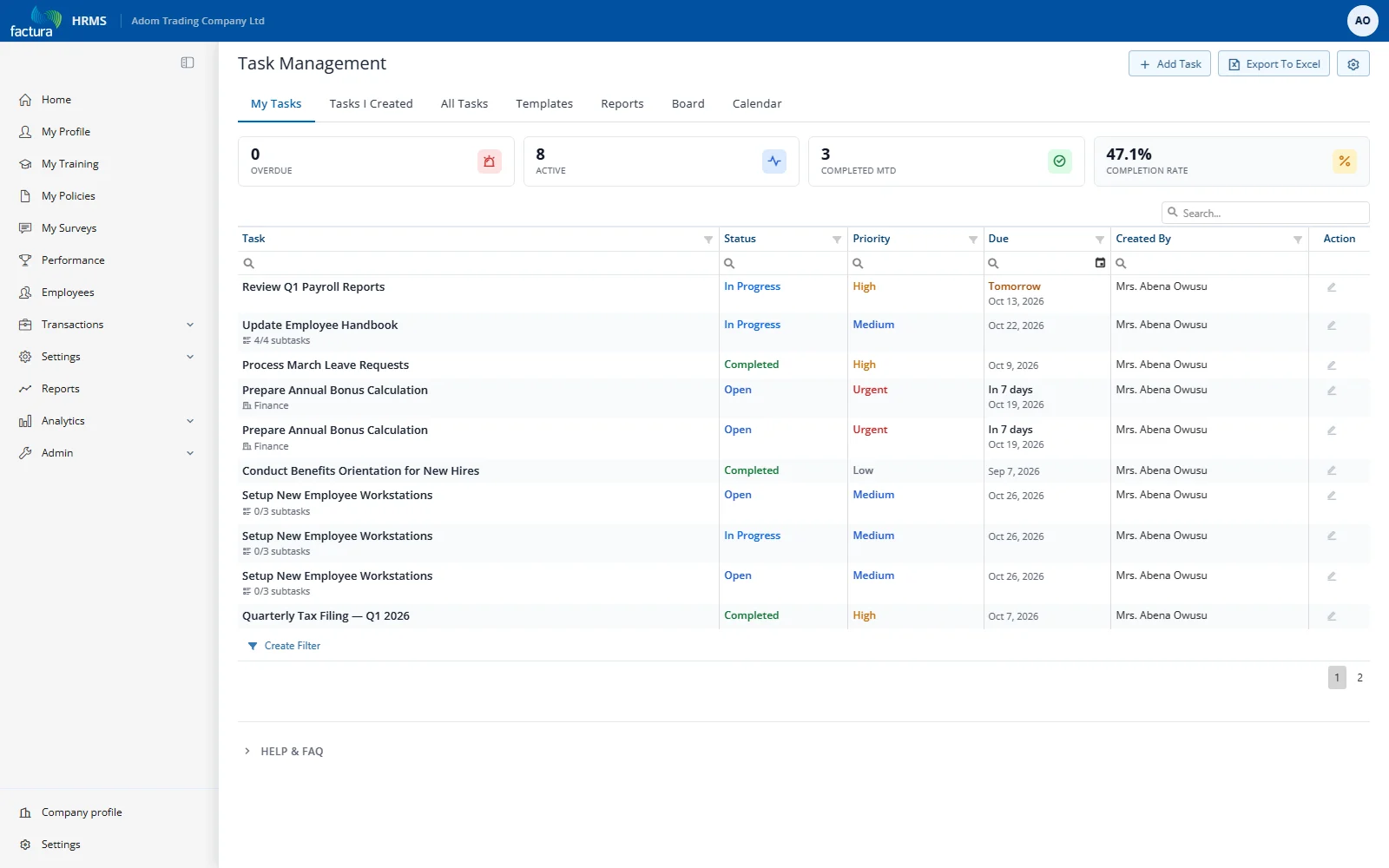Switch to the All Tasks tab
This screenshot has height=868, width=1389.
pos(464,103)
